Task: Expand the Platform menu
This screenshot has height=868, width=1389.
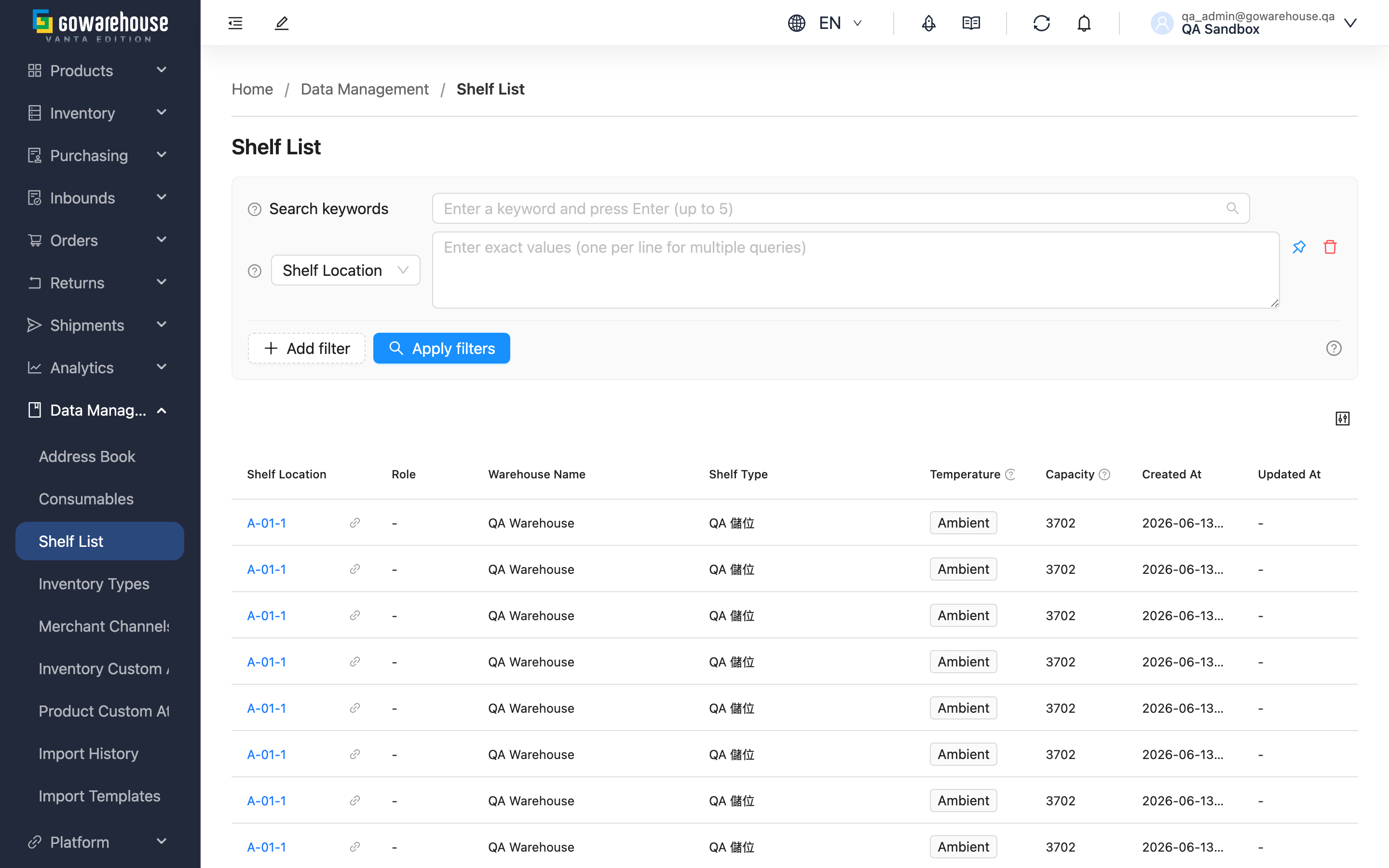Action: pos(100,841)
